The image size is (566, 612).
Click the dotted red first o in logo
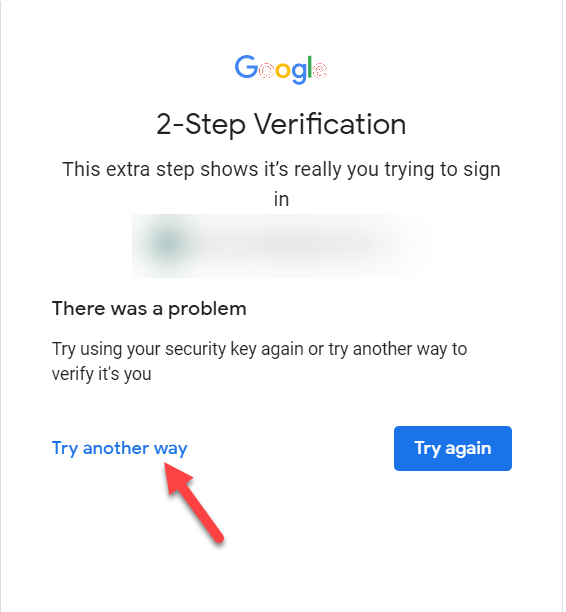click(267, 70)
